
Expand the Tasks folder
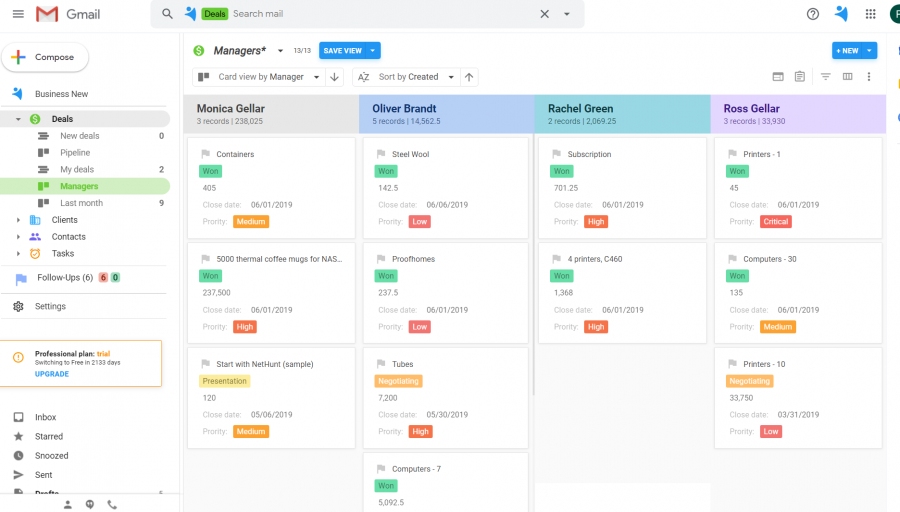[x=18, y=253]
